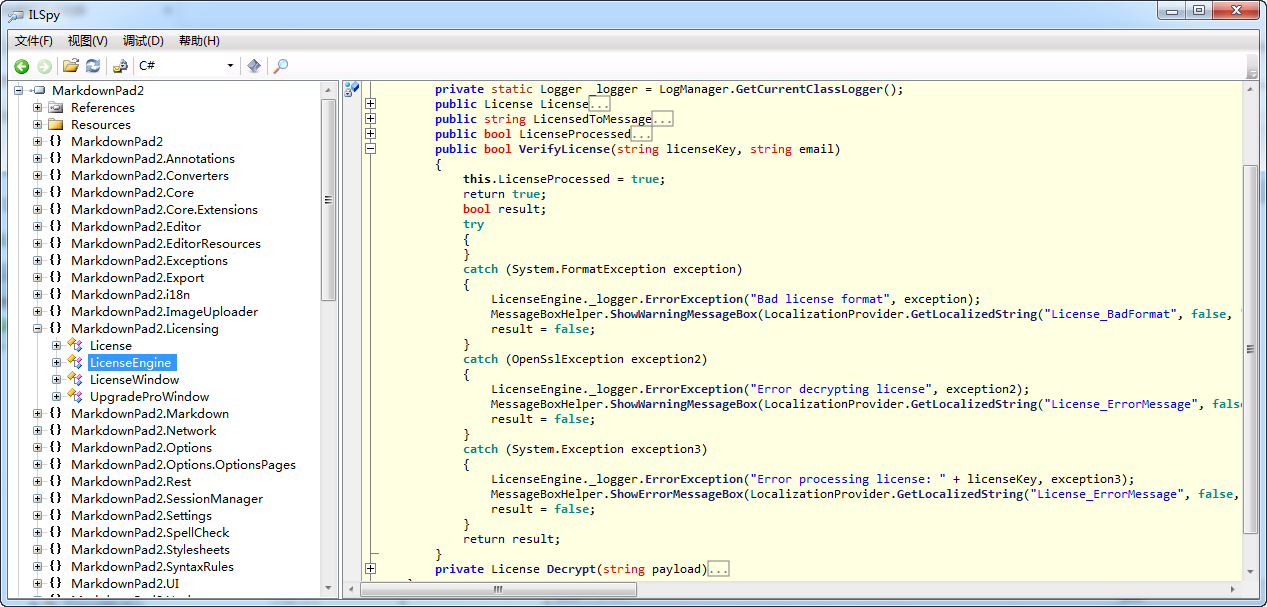Screen dimensions: 1267x607
Task: Expand the LicenseProcessed property code fold
Action: [371, 134]
